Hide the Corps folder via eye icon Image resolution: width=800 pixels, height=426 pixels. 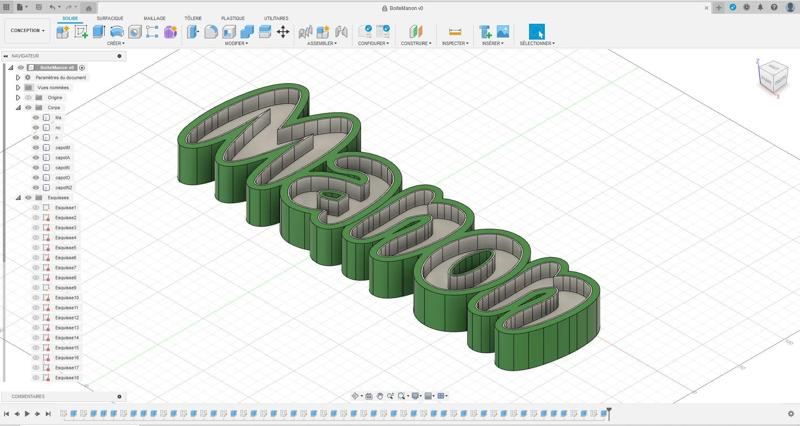click(28, 107)
